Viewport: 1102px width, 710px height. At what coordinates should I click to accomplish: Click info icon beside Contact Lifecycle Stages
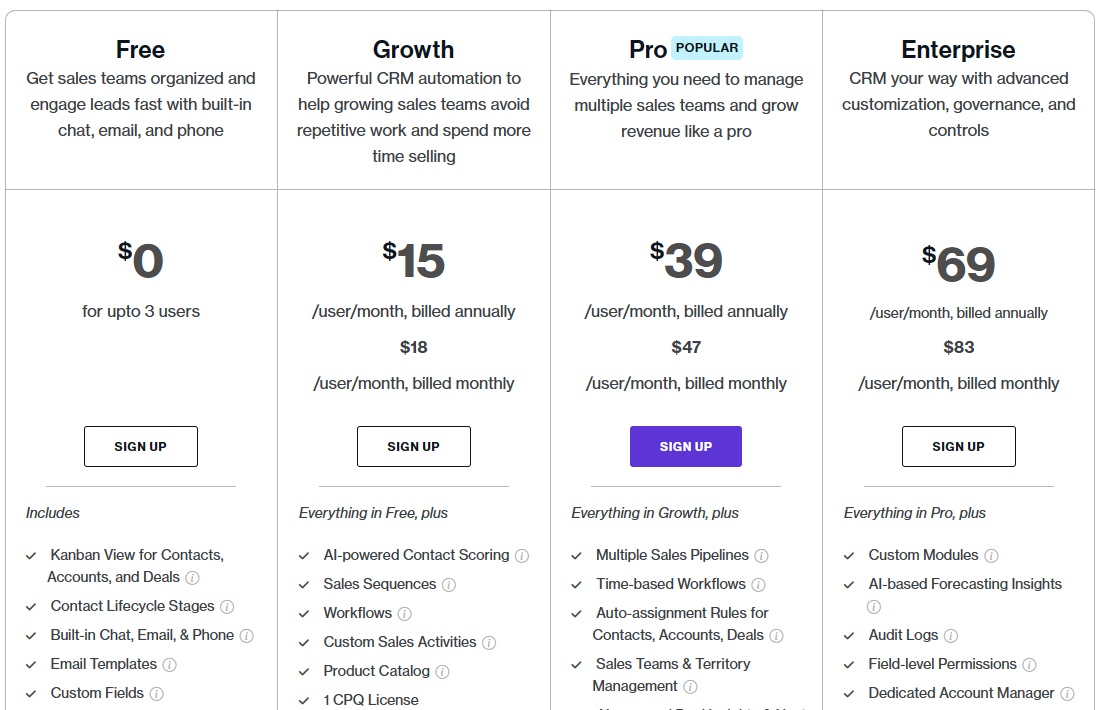click(x=227, y=607)
